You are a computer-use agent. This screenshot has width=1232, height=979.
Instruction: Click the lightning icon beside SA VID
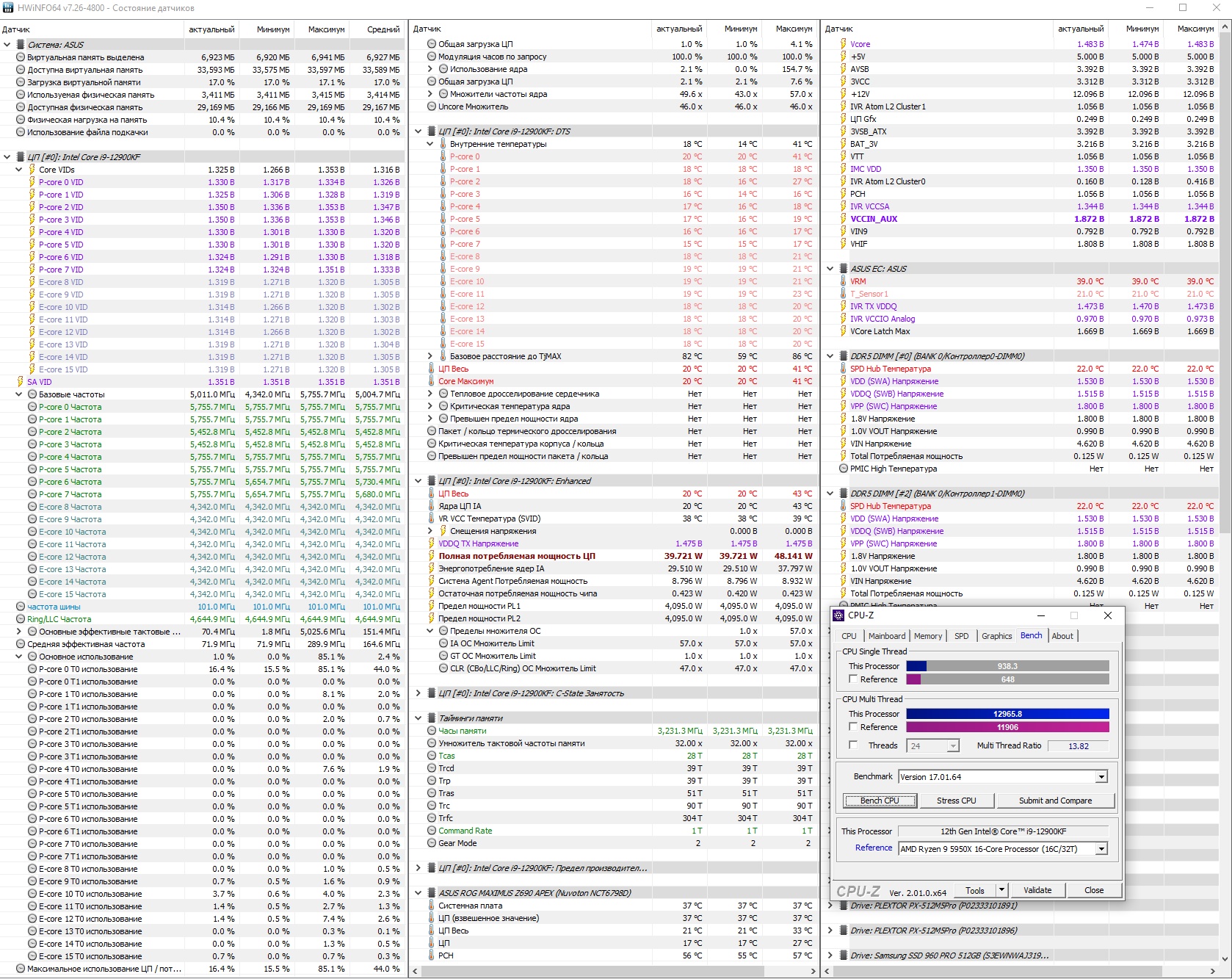click(x=21, y=382)
